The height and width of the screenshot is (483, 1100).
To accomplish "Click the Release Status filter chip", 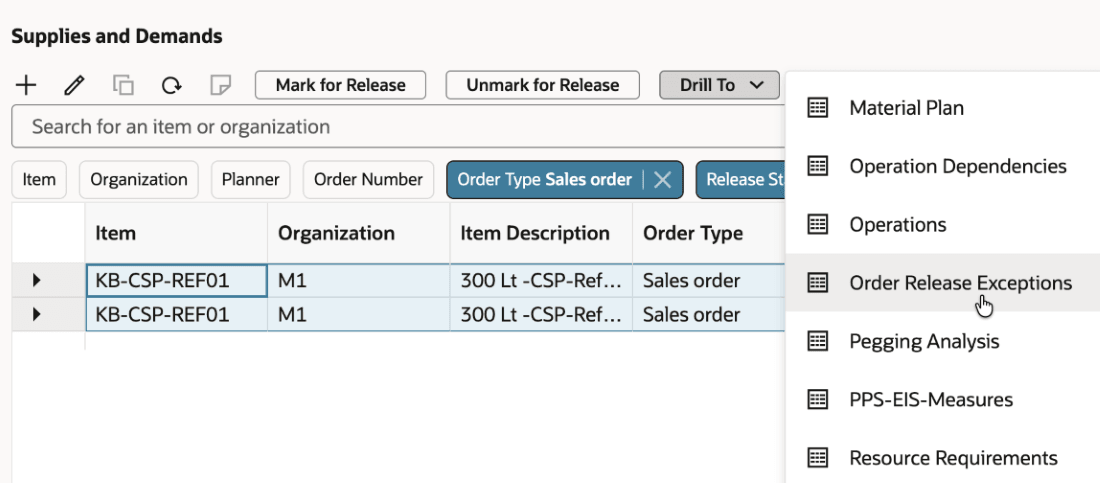I will tap(741, 180).
